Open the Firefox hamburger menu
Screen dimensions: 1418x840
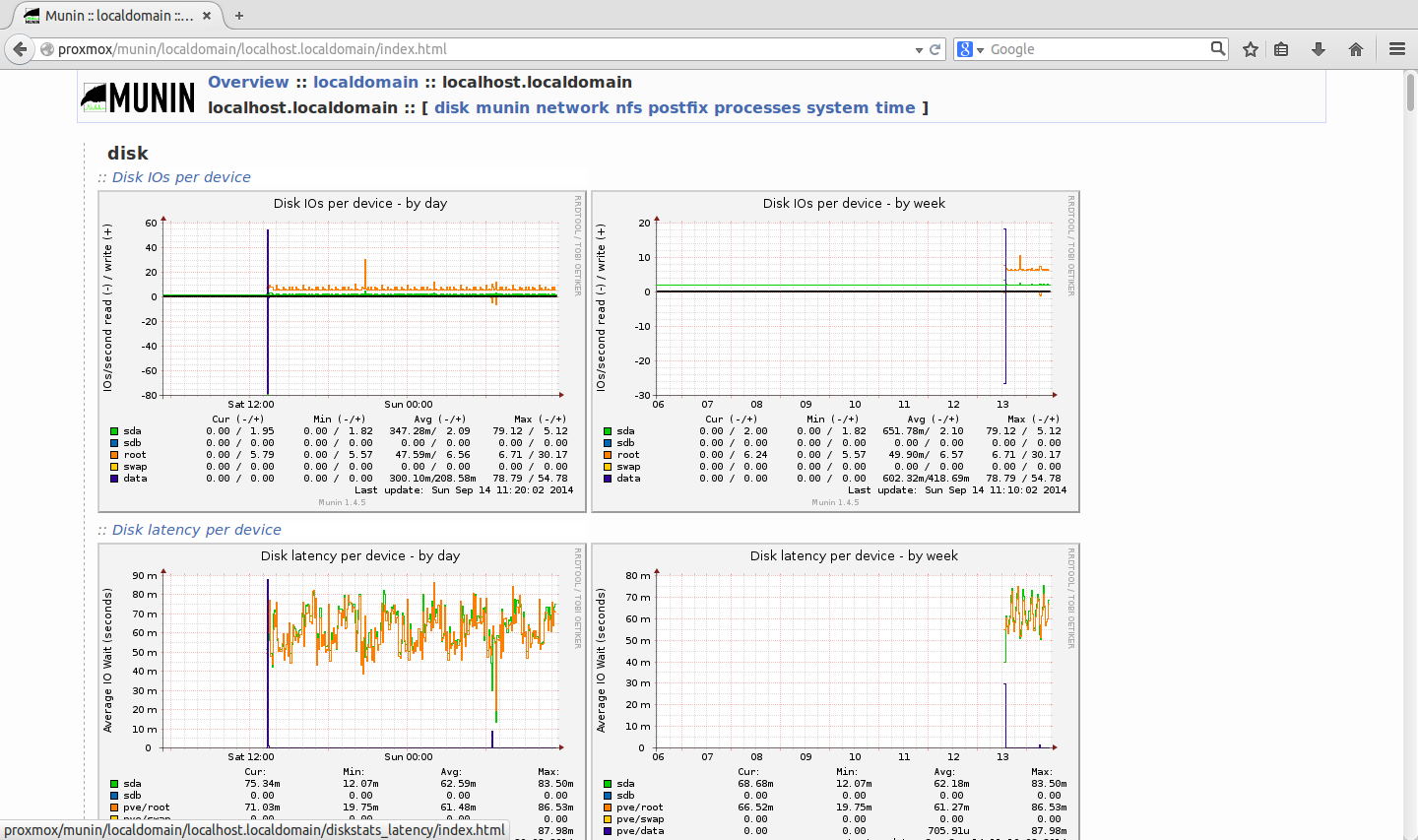[x=1397, y=49]
